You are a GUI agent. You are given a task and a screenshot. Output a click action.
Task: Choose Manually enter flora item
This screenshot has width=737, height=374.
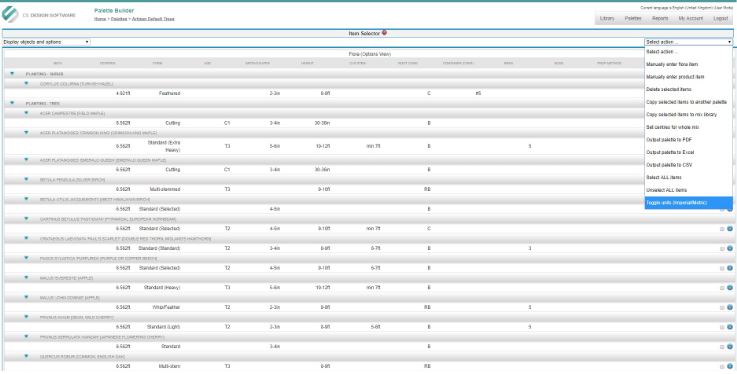(688, 64)
